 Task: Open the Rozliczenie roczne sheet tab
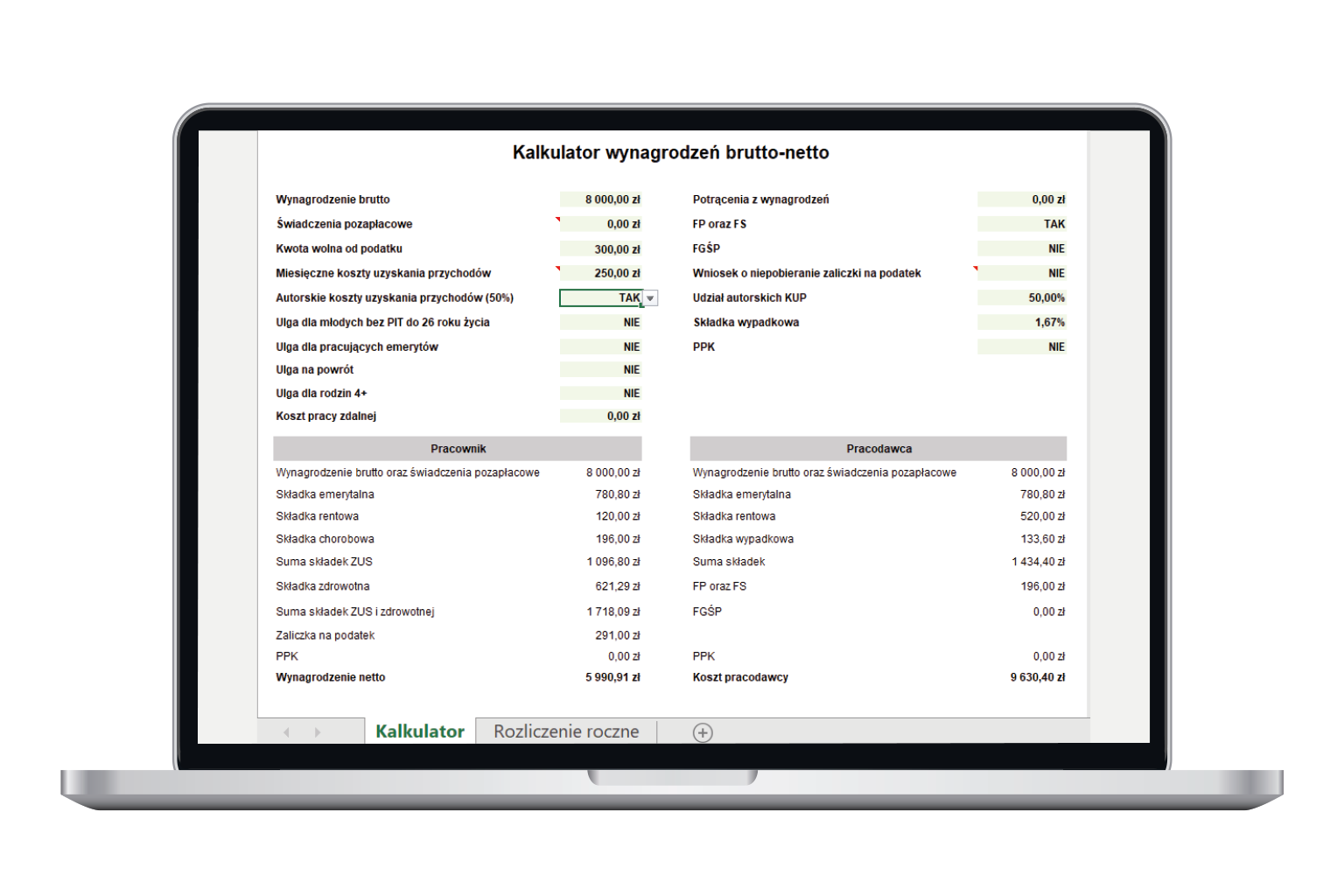coord(566,731)
